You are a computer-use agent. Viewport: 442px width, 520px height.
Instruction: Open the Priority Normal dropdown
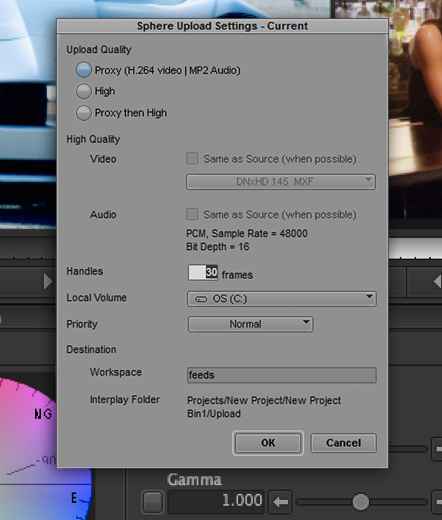[x=250, y=324]
